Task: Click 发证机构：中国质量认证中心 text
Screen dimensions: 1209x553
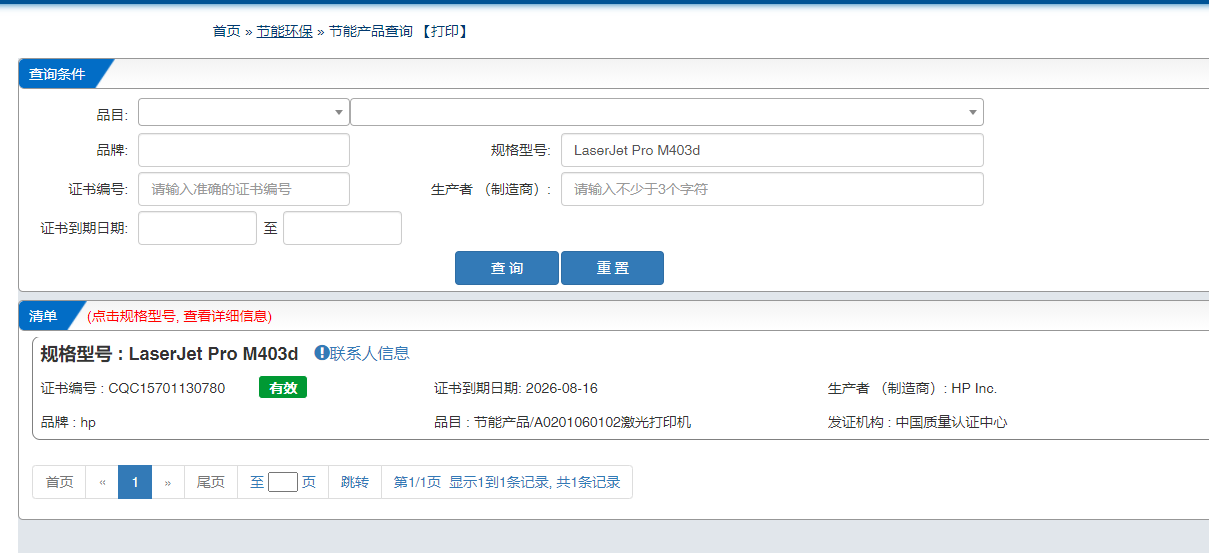Action: point(918,422)
